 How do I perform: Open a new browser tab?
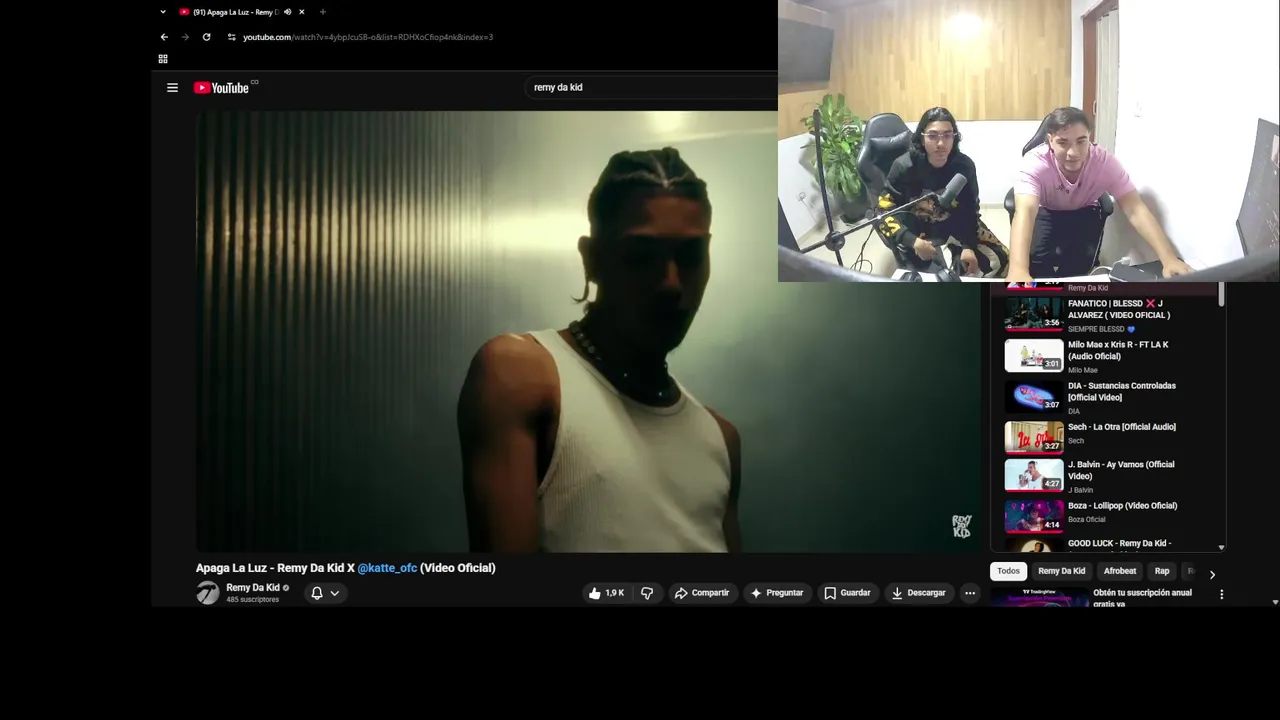coord(322,12)
